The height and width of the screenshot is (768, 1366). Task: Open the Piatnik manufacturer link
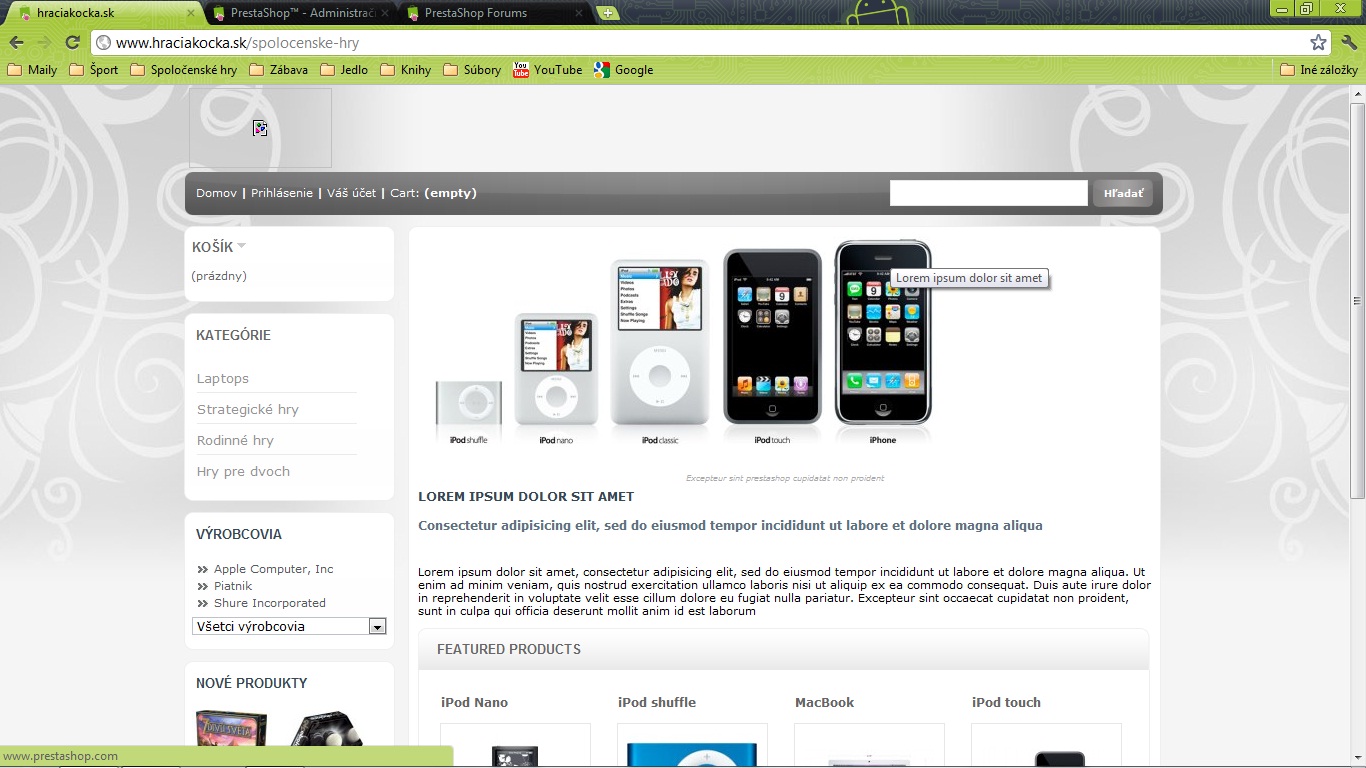[x=233, y=586]
